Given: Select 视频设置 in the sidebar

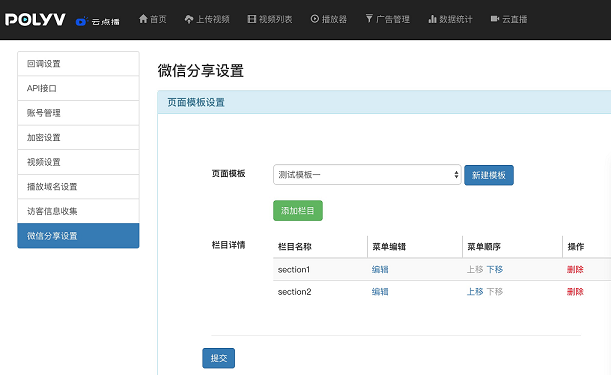Looking at the screenshot, I should click(x=78, y=162).
